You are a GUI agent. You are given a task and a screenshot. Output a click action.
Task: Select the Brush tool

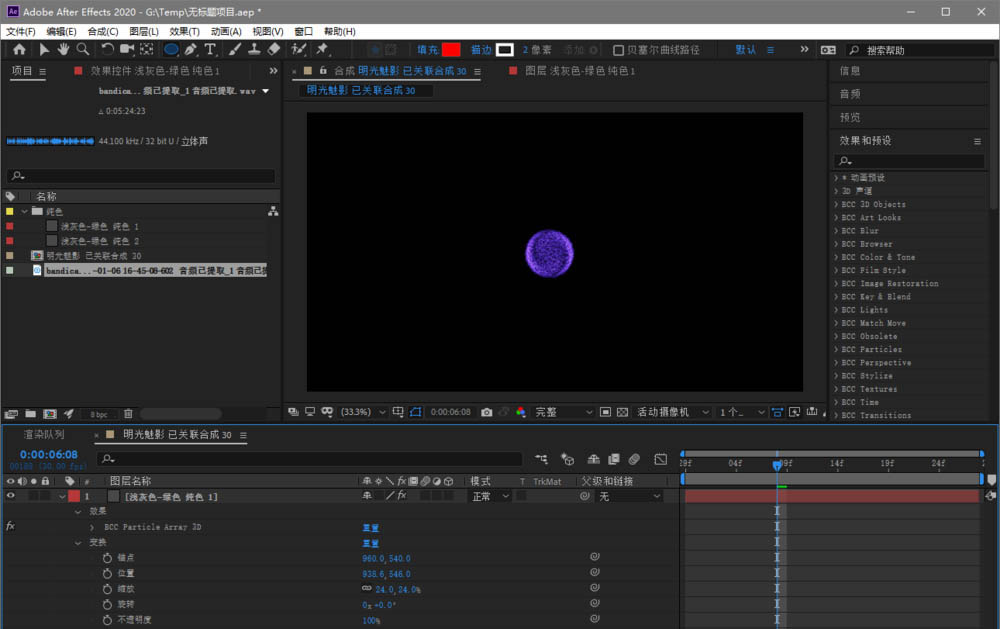click(235, 49)
